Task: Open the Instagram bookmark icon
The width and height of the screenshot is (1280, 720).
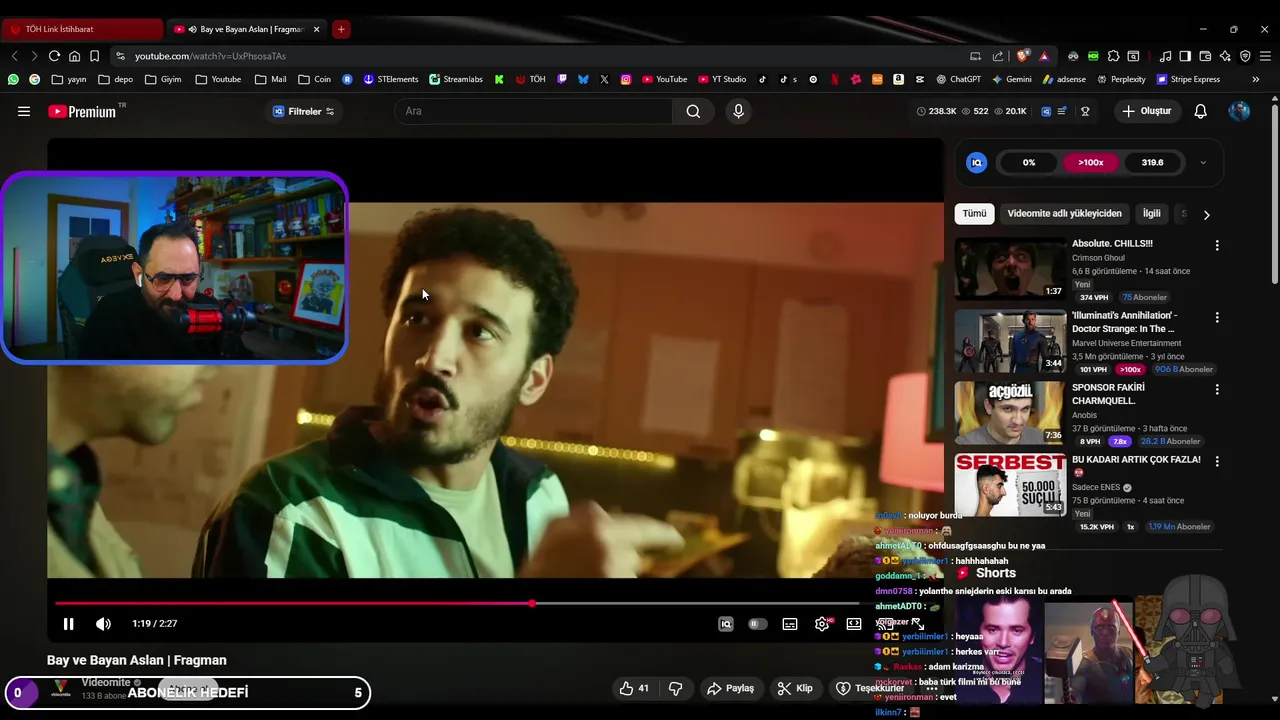Action: (626, 79)
